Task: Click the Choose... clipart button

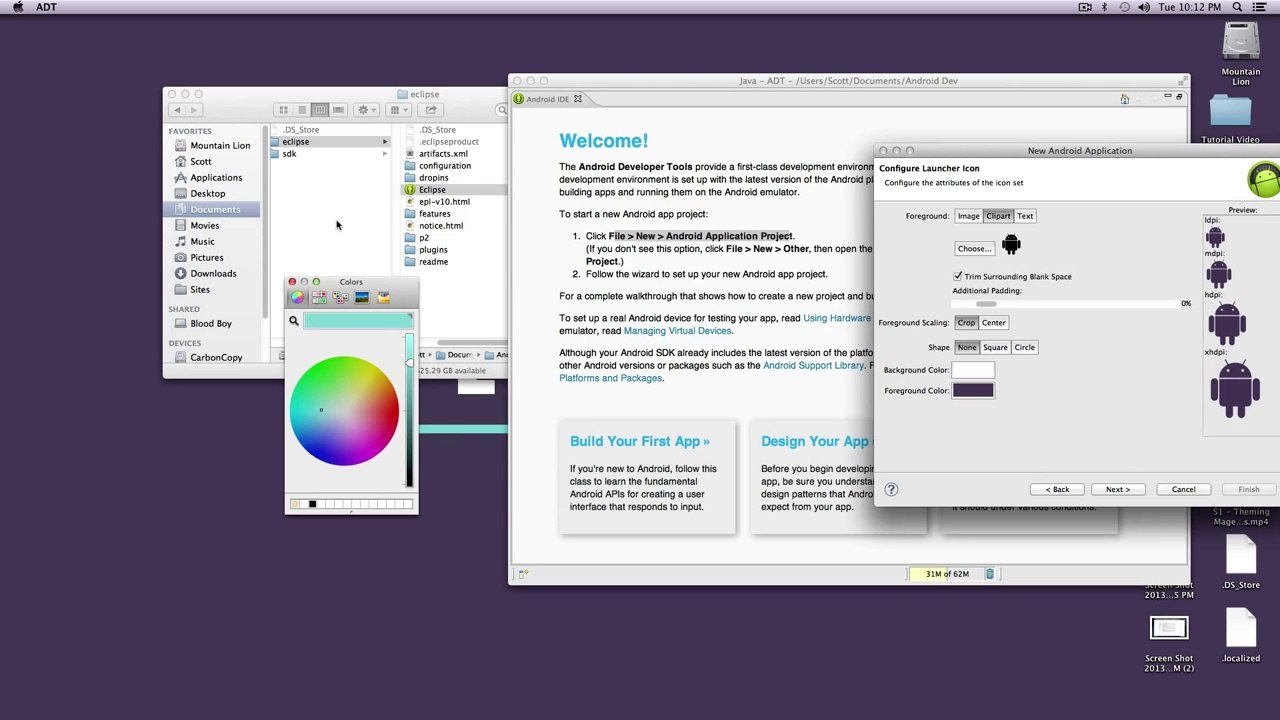Action: click(x=973, y=249)
